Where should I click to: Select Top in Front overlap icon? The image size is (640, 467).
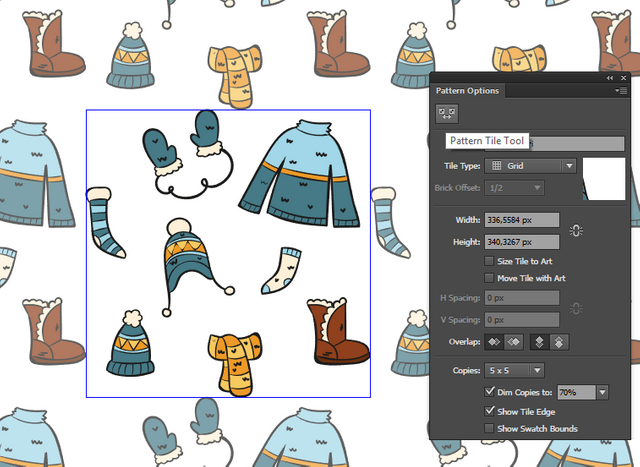point(539,342)
